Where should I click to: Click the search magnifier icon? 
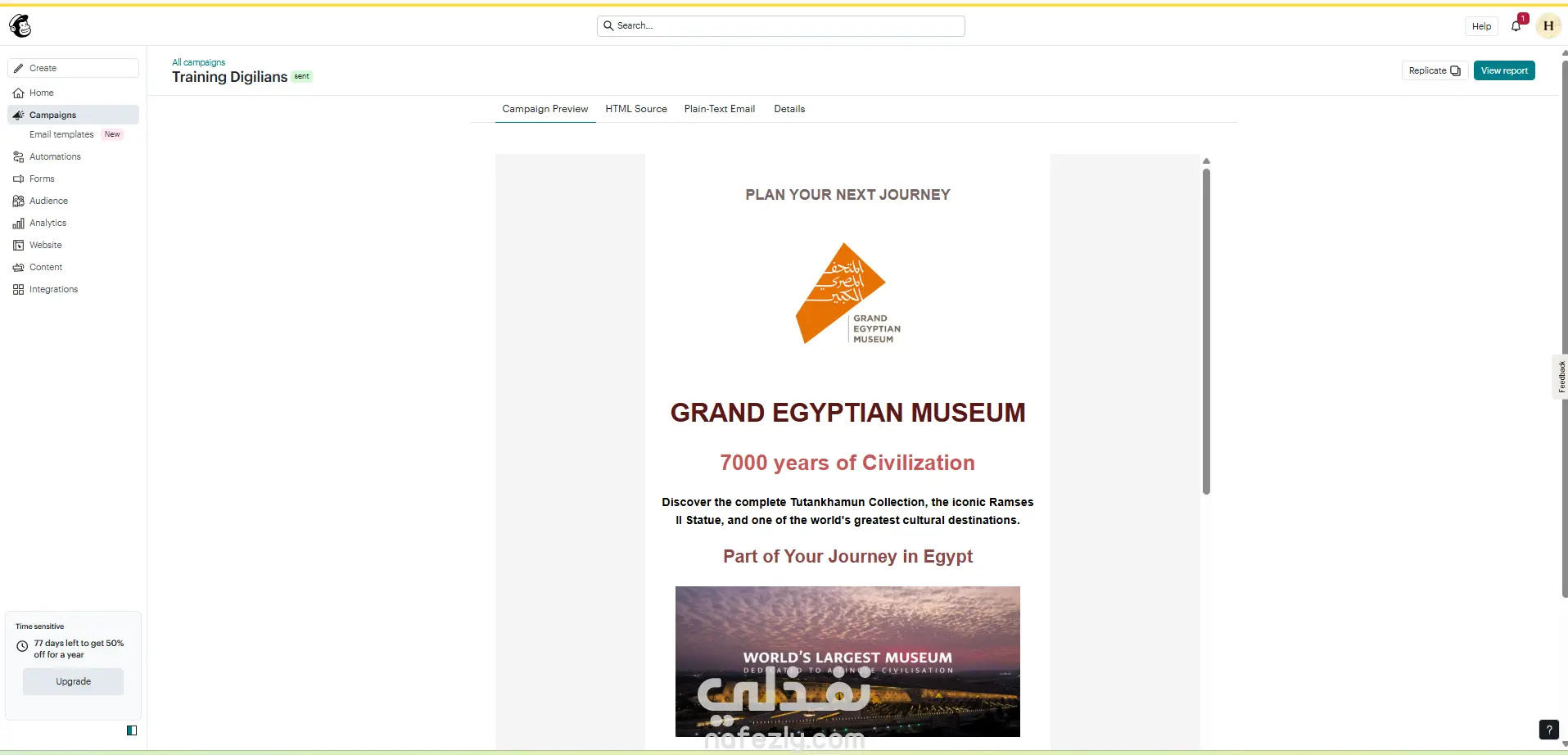tap(608, 25)
